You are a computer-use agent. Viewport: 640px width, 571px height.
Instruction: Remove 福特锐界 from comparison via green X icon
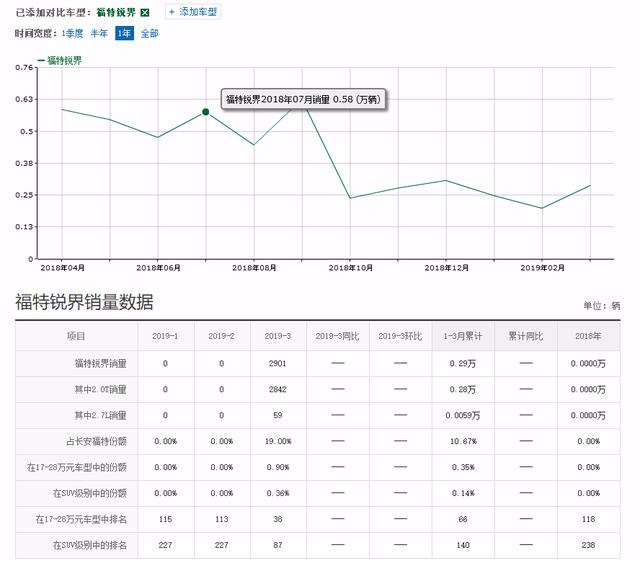145,13
